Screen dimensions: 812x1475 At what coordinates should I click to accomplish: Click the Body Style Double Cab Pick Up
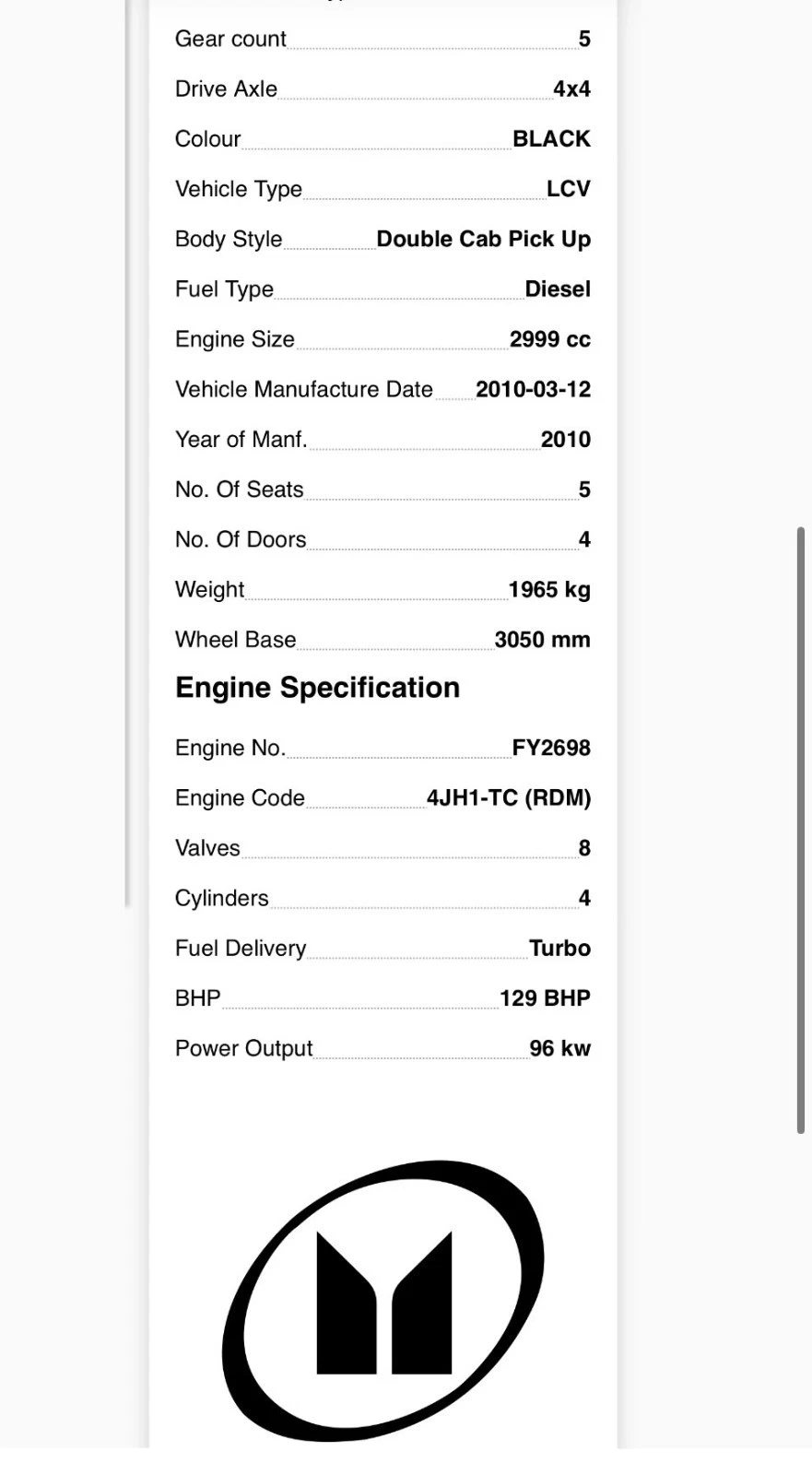(x=483, y=239)
